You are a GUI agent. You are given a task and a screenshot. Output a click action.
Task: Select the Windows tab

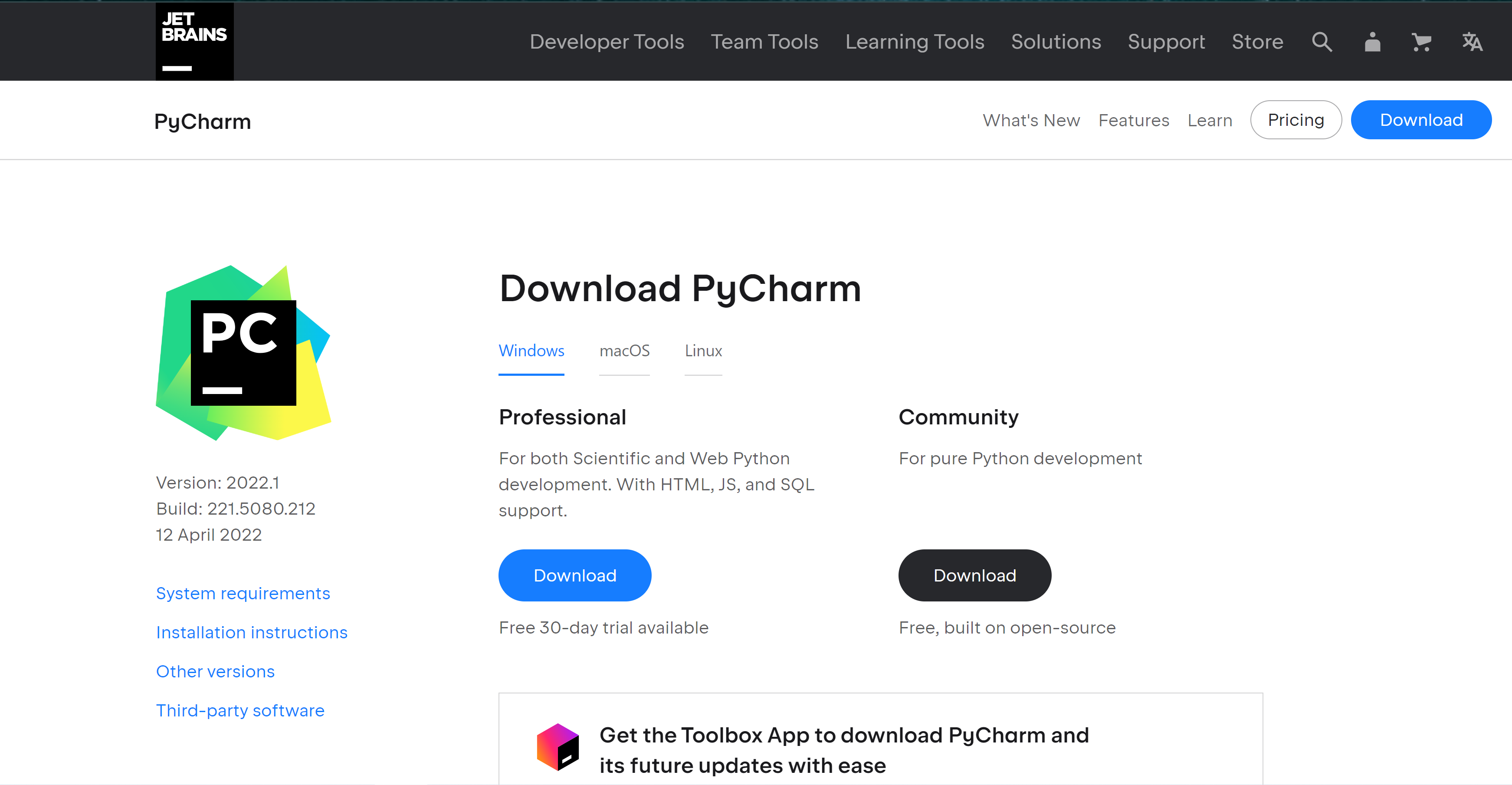tap(531, 351)
